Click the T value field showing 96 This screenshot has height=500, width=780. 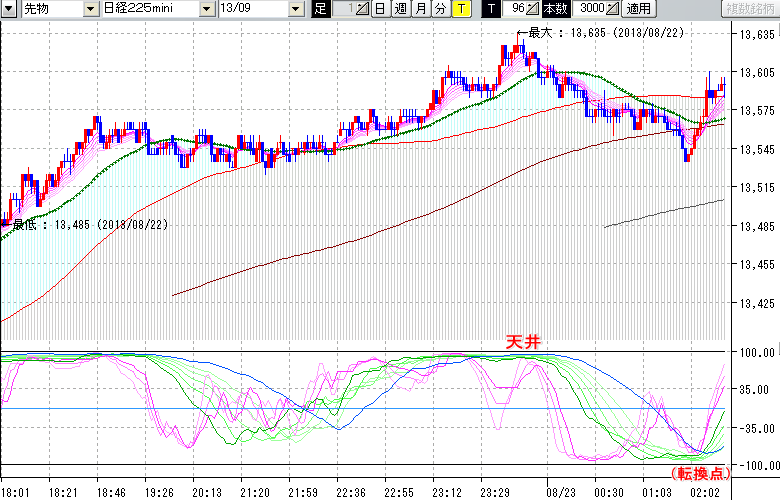(515, 9)
